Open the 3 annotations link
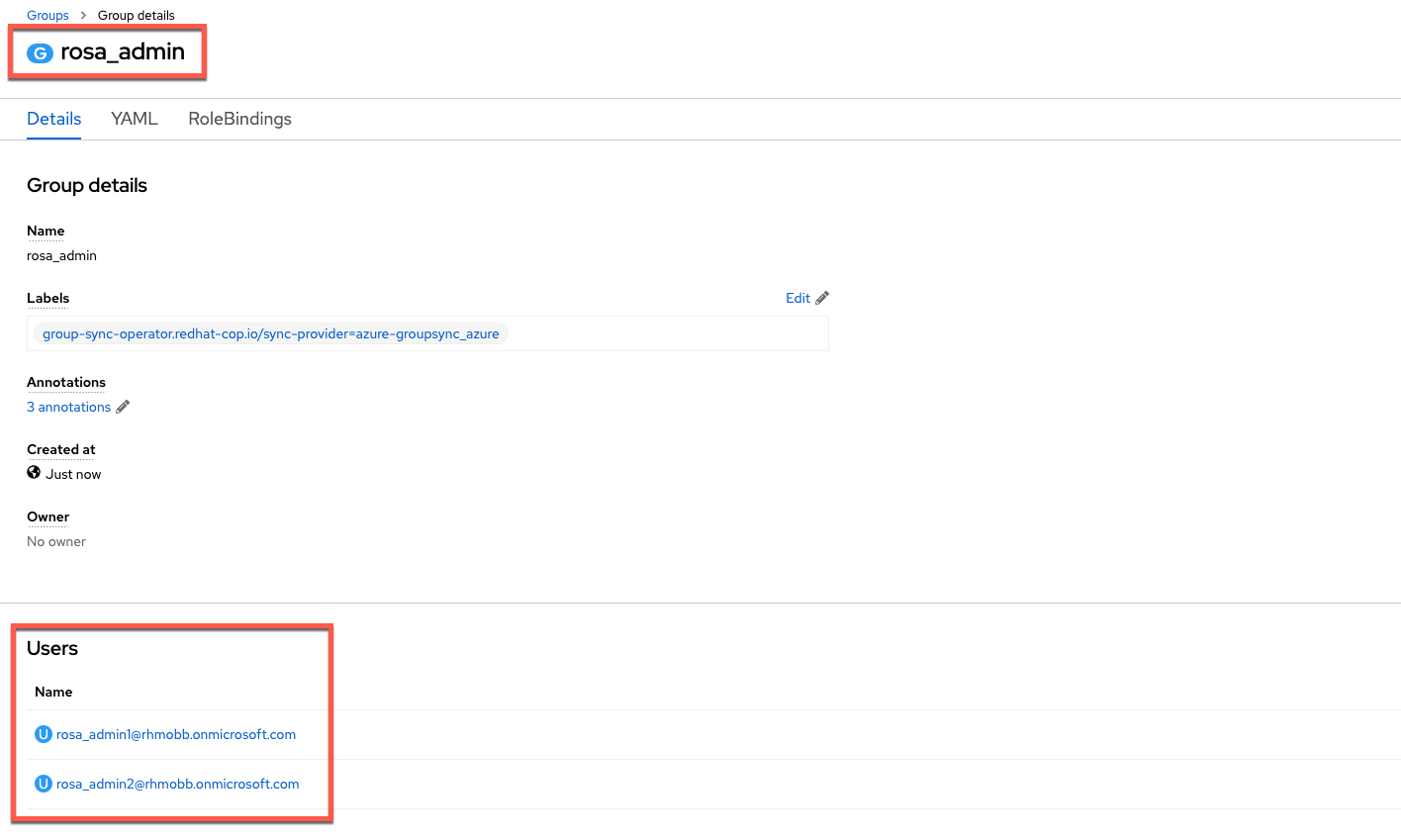 coord(68,407)
